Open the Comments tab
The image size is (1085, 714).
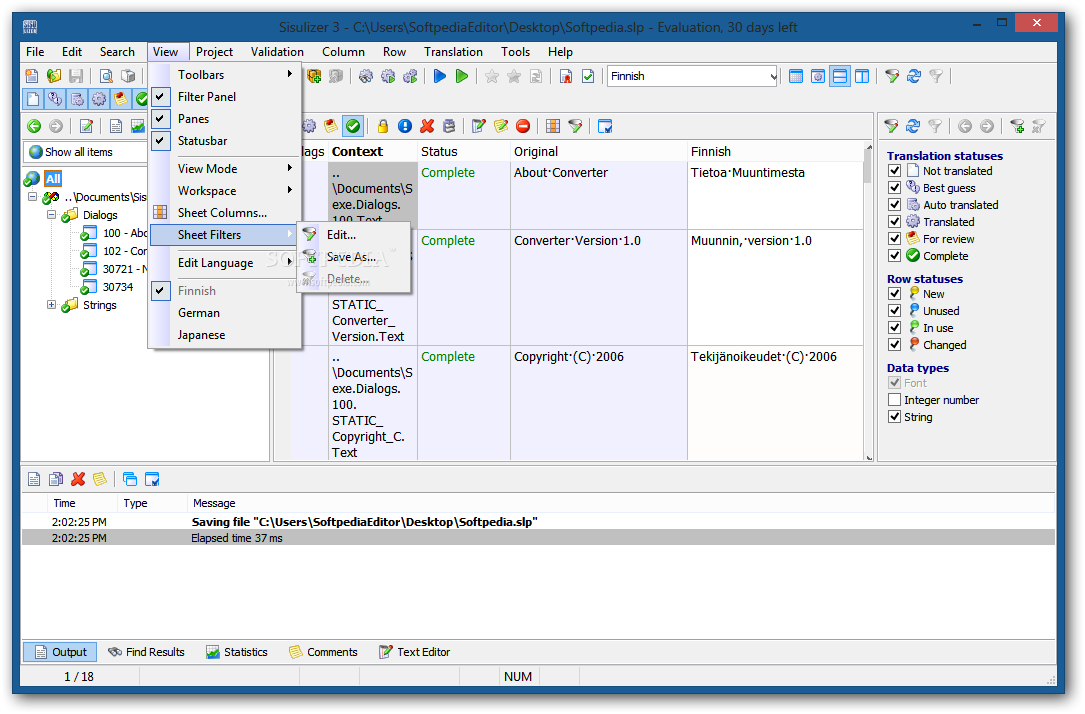click(323, 652)
